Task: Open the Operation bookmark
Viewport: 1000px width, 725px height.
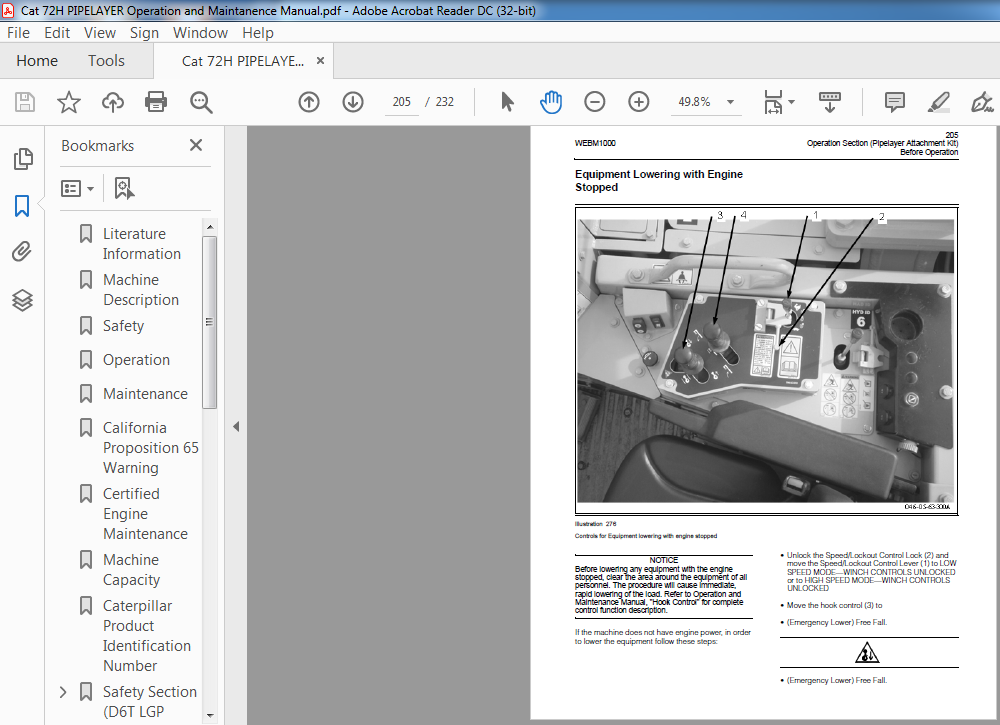Action: point(136,360)
